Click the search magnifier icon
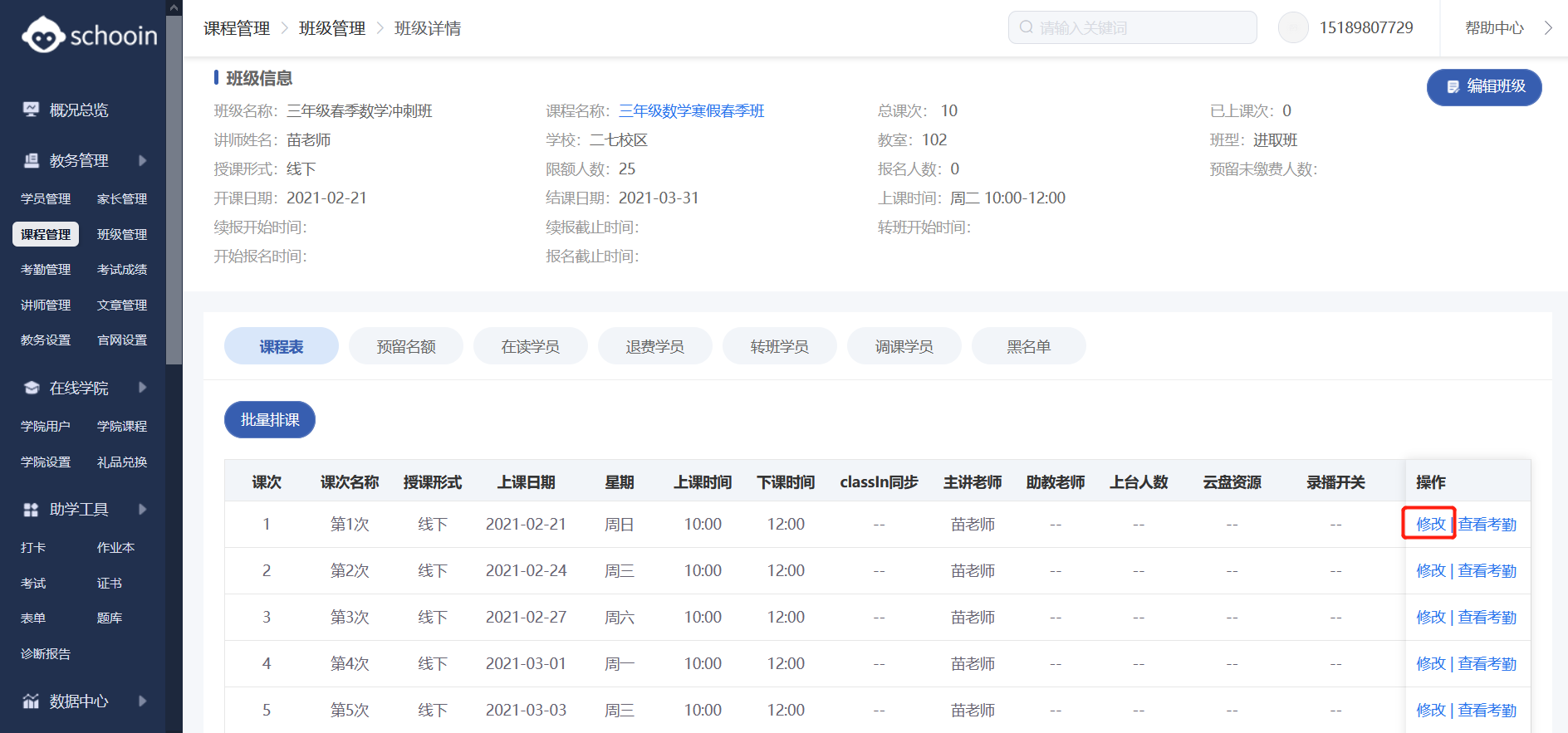1568x733 pixels. pyautogui.click(x=1027, y=27)
